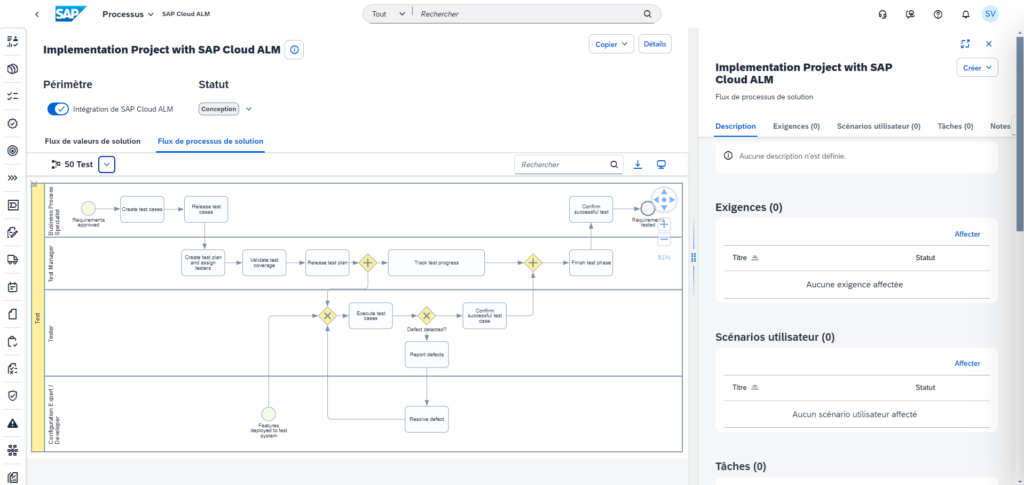Zoom in on the diagram with plus

(664, 224)
